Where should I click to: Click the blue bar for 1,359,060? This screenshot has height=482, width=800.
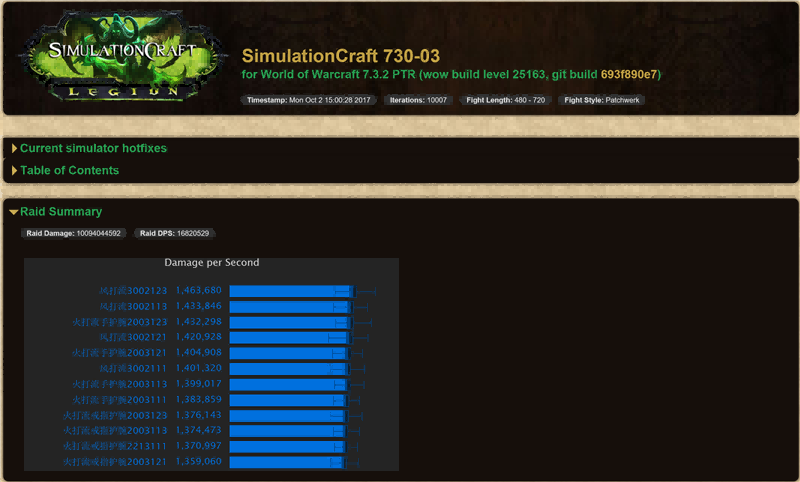pos(288,463)
